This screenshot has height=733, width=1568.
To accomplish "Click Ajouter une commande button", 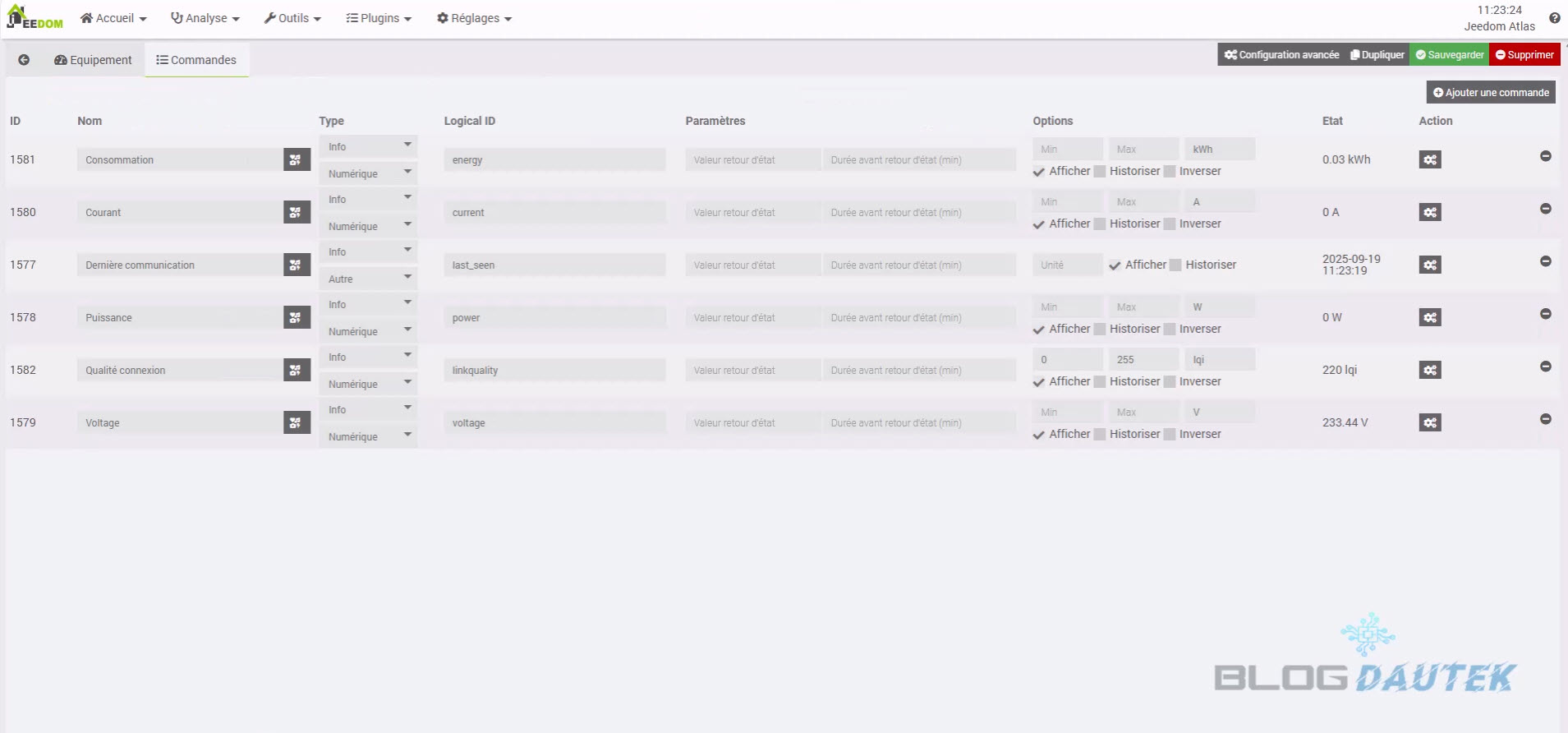I will 1491,93.
